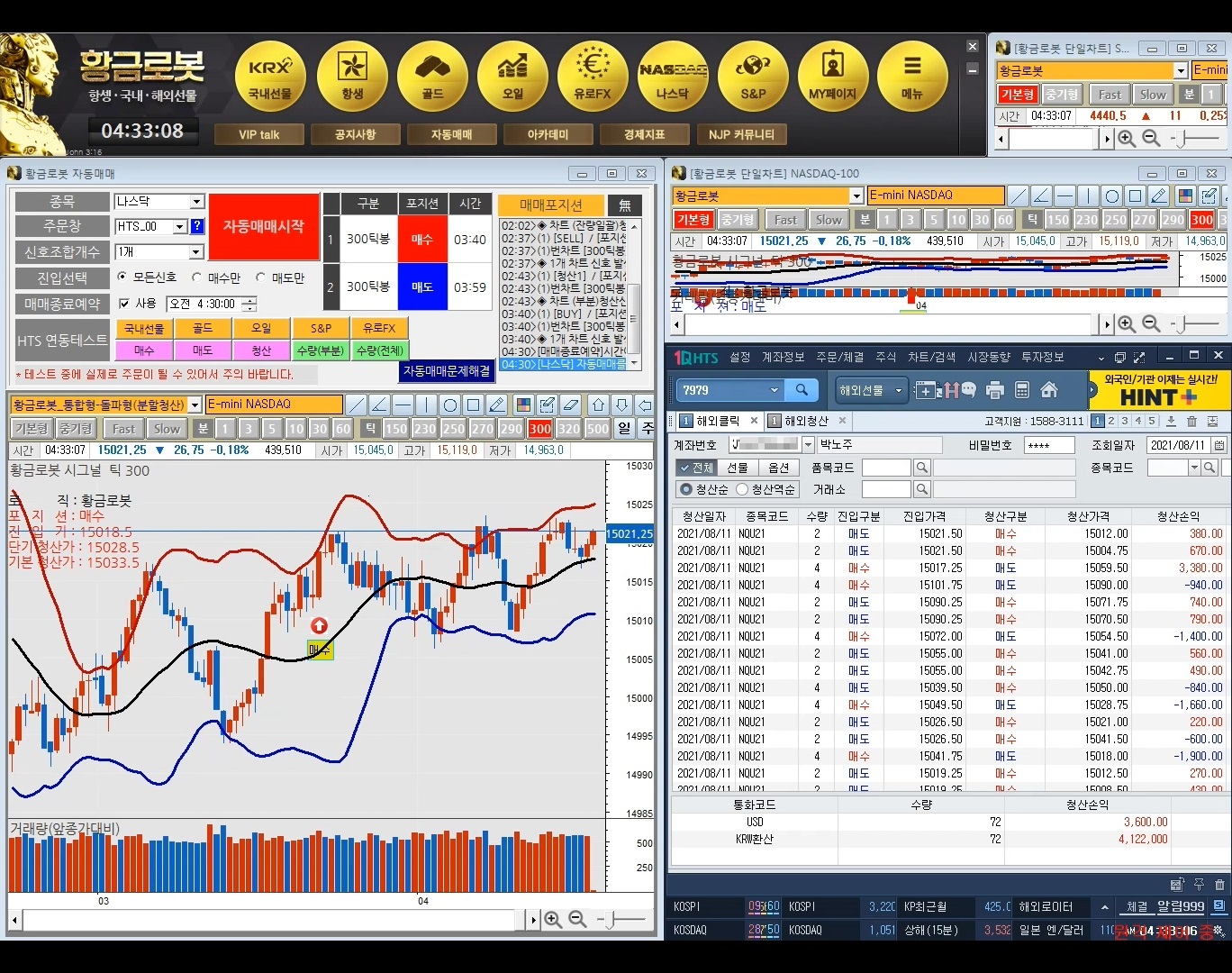Select 청산순 radio button
1232x973 pixels.
point(687,489)
